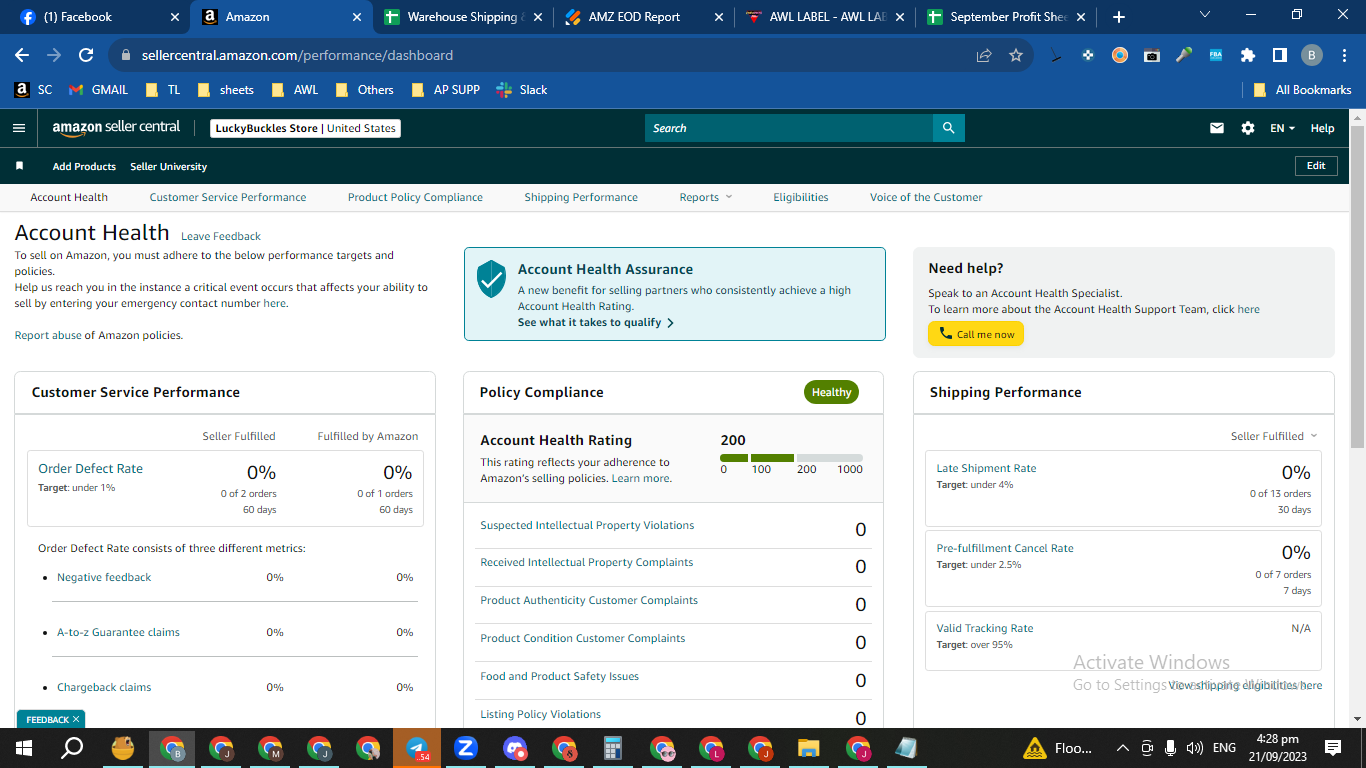
Task: Open the Voice of the Customer tab
Action: pyautogui.click(x=926, y=197)
